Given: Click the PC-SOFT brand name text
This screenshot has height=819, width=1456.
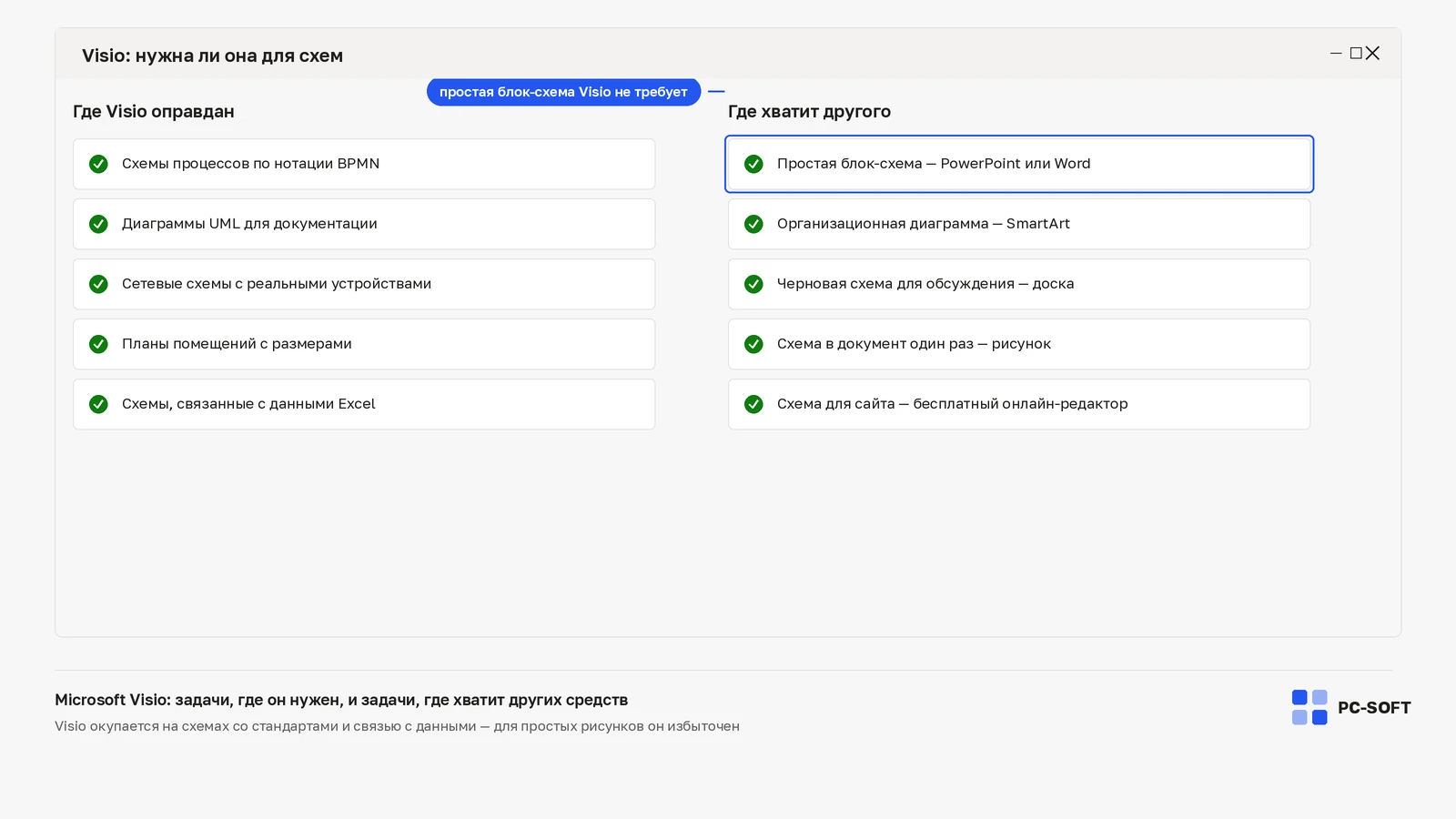Looking at the screenshot, I should click(1374, 708).
